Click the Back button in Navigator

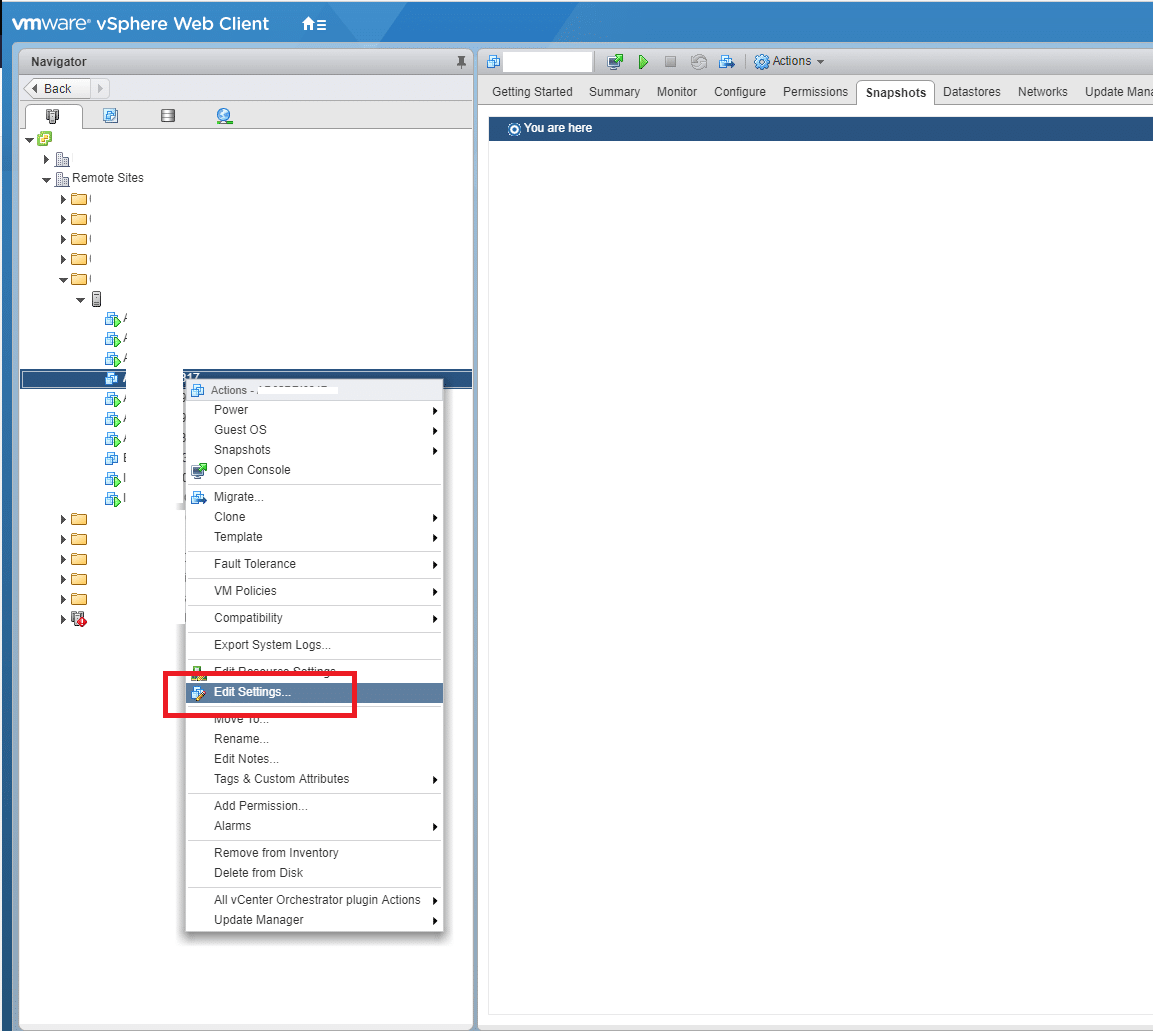pos(57,88)
